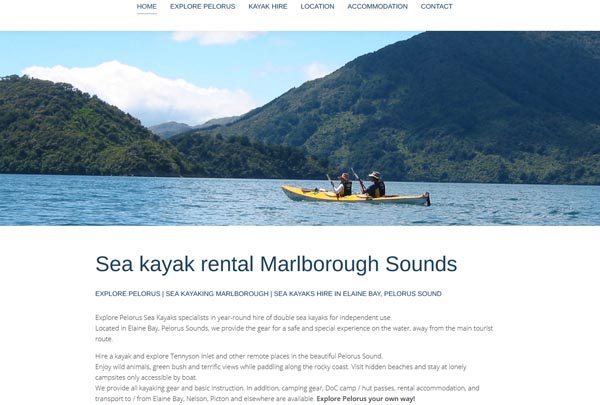600x405 pixels.
Task: Click the line starting Hire a kayak
Action: 239,356
